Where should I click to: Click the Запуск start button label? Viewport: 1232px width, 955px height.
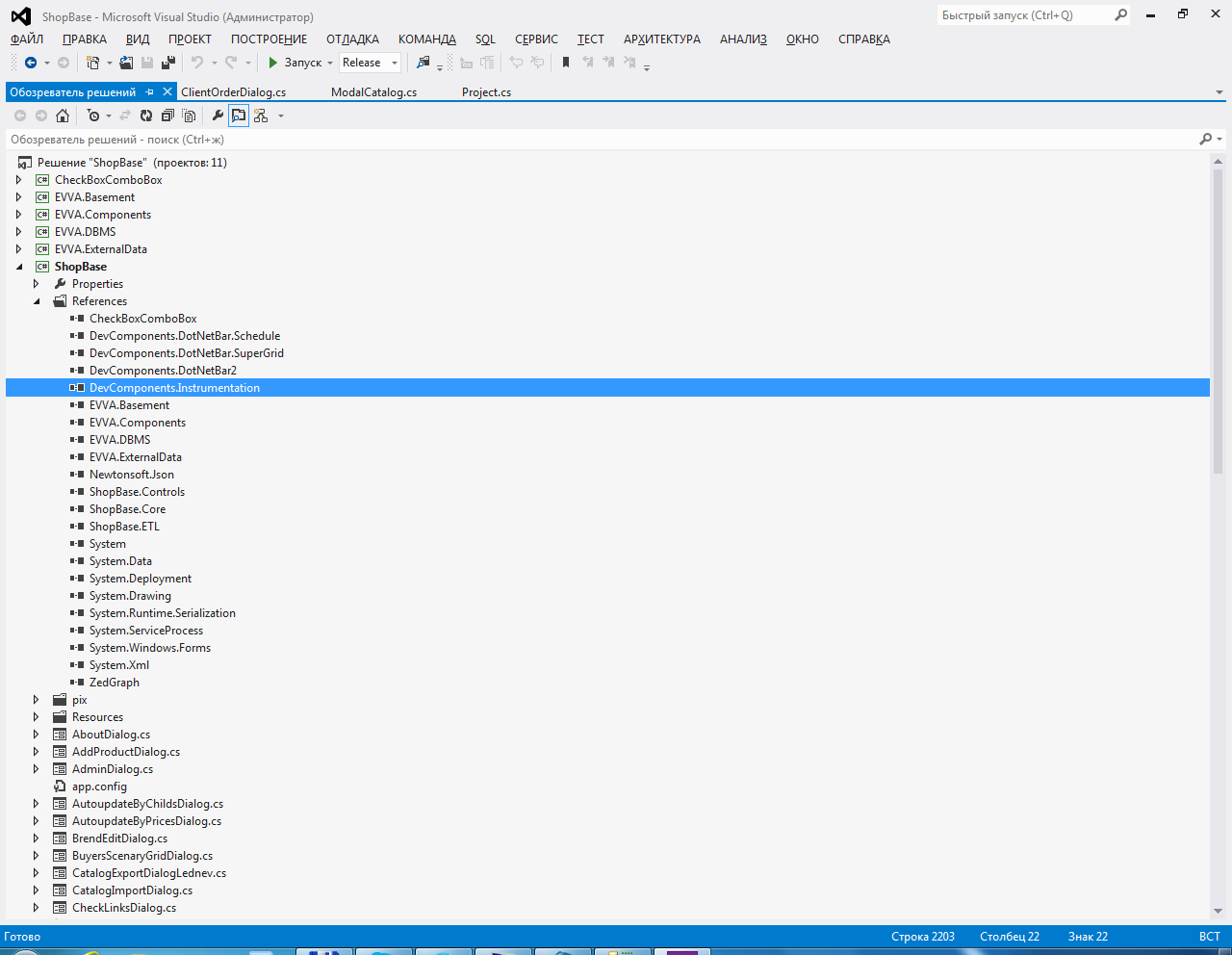tap(303, 63)
